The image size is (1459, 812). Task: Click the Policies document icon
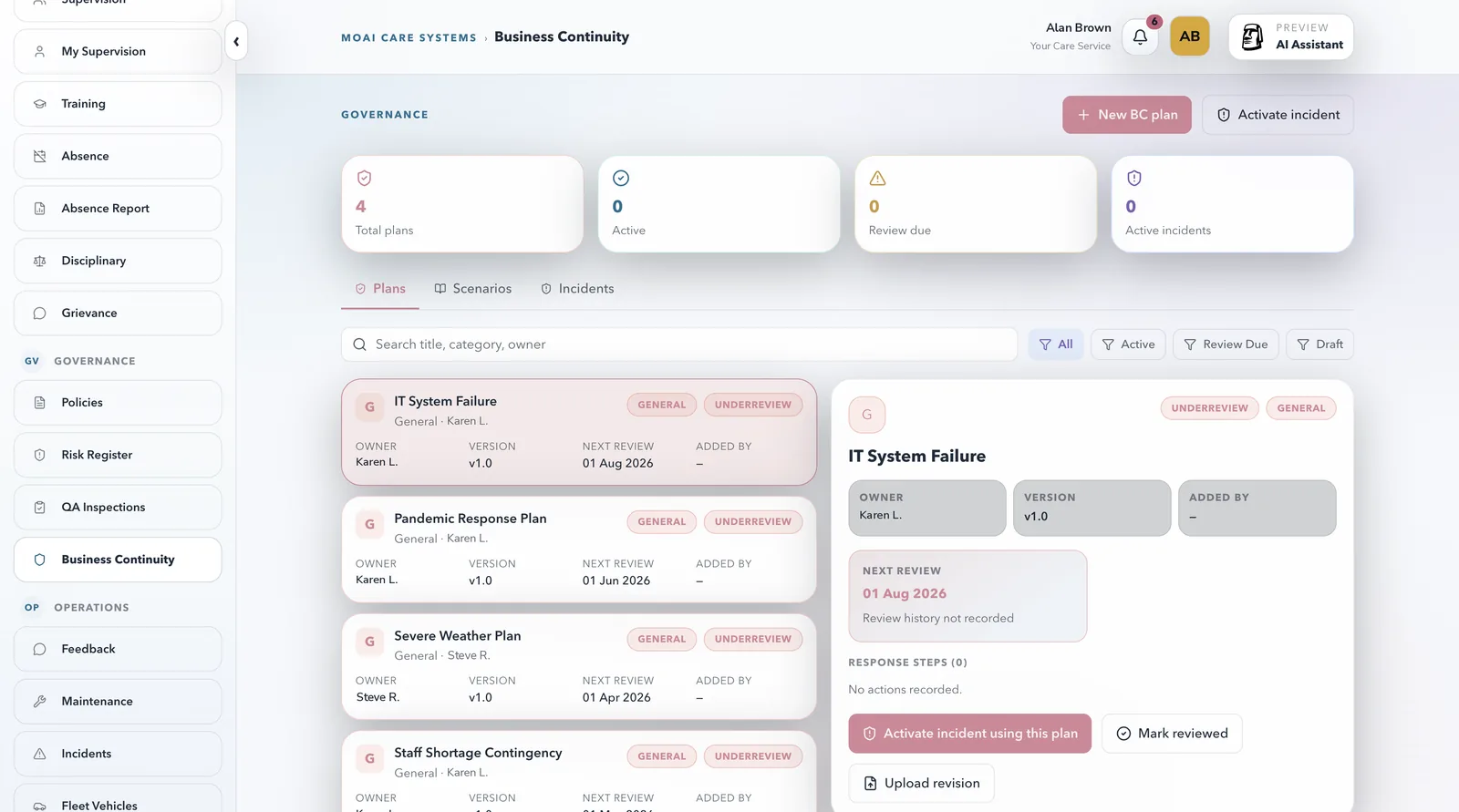point(39,403)
